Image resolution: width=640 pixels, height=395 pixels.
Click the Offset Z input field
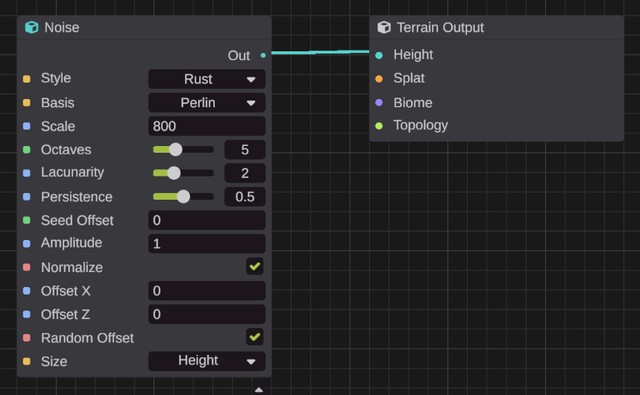[x=207, y=314]
